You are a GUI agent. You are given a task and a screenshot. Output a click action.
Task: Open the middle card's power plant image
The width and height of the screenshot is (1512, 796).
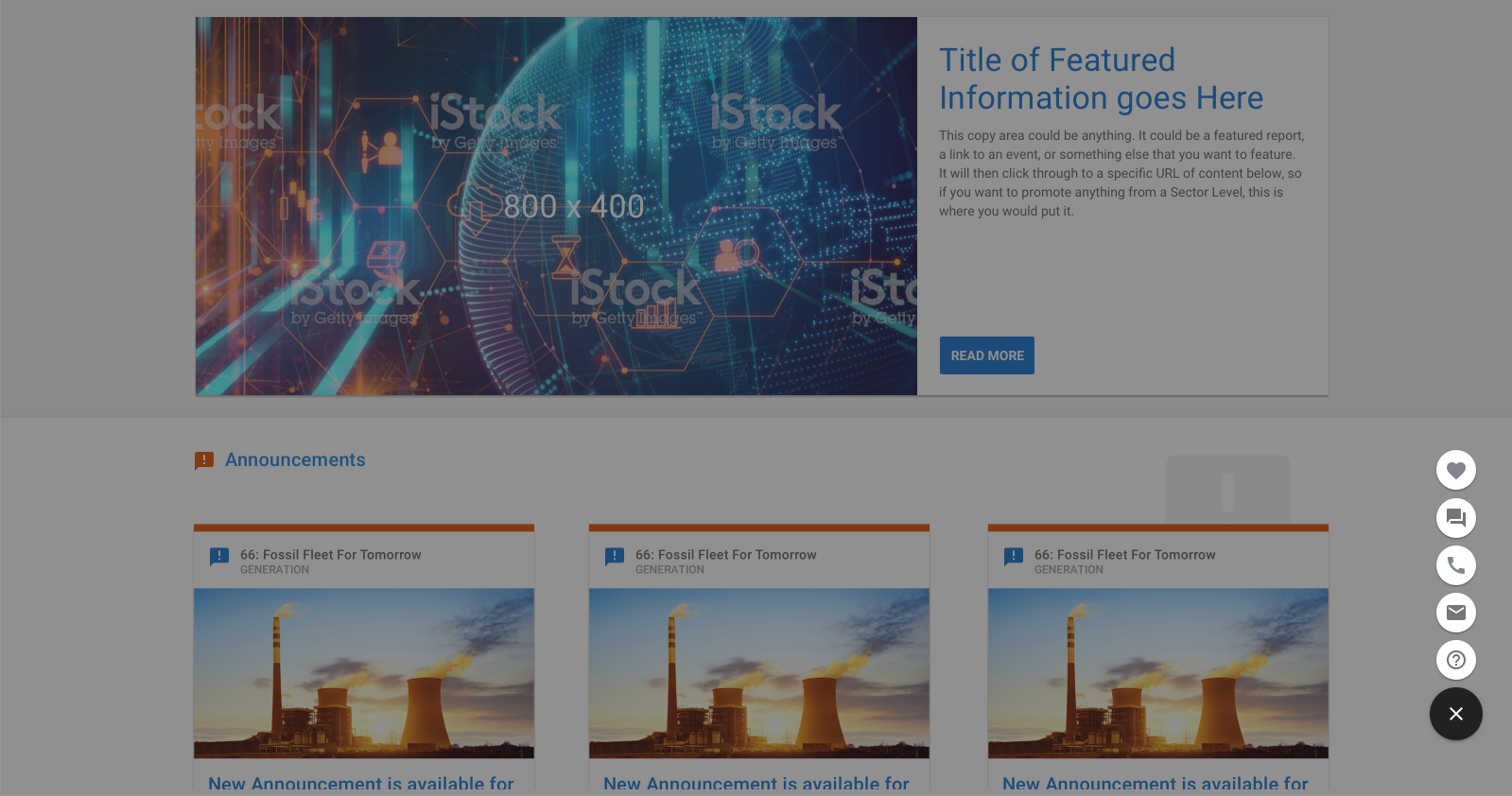(x=759, y=673)
